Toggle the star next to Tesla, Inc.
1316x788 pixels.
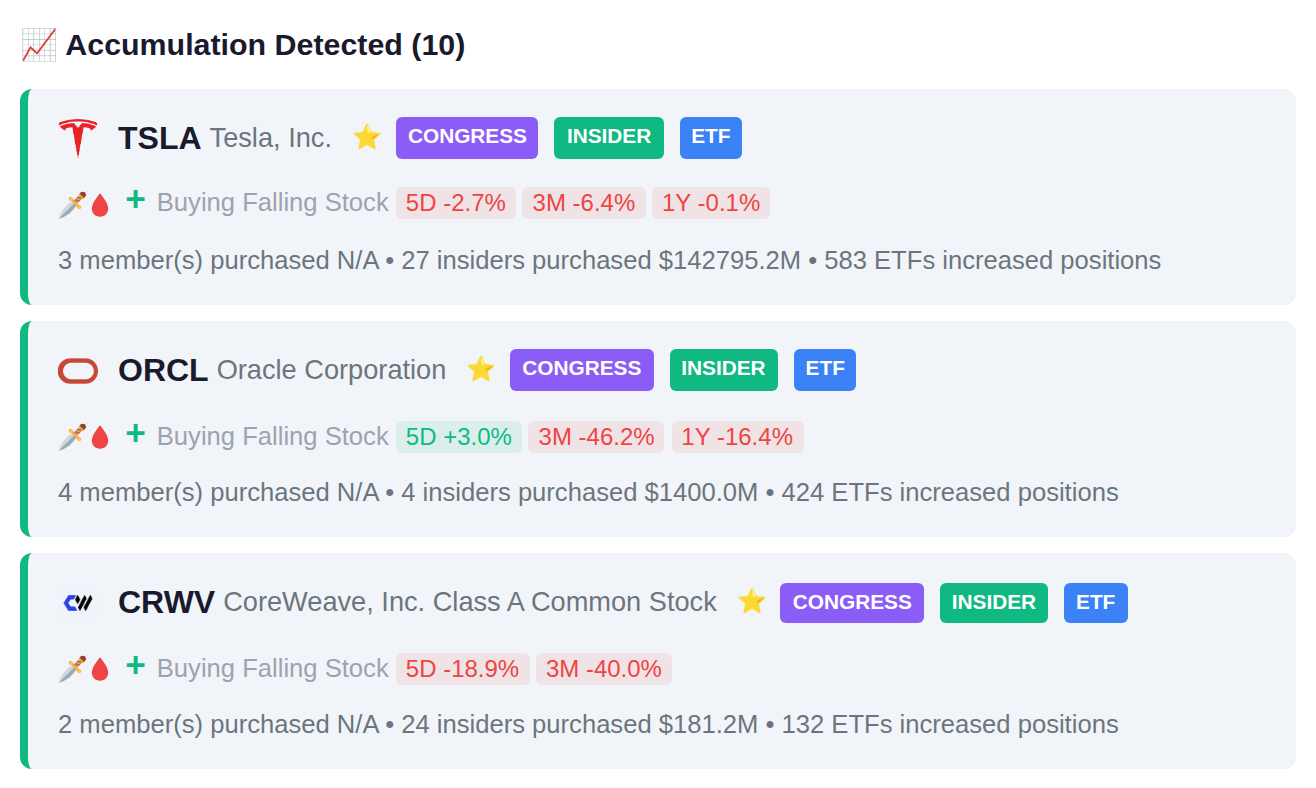click(367, 137)
